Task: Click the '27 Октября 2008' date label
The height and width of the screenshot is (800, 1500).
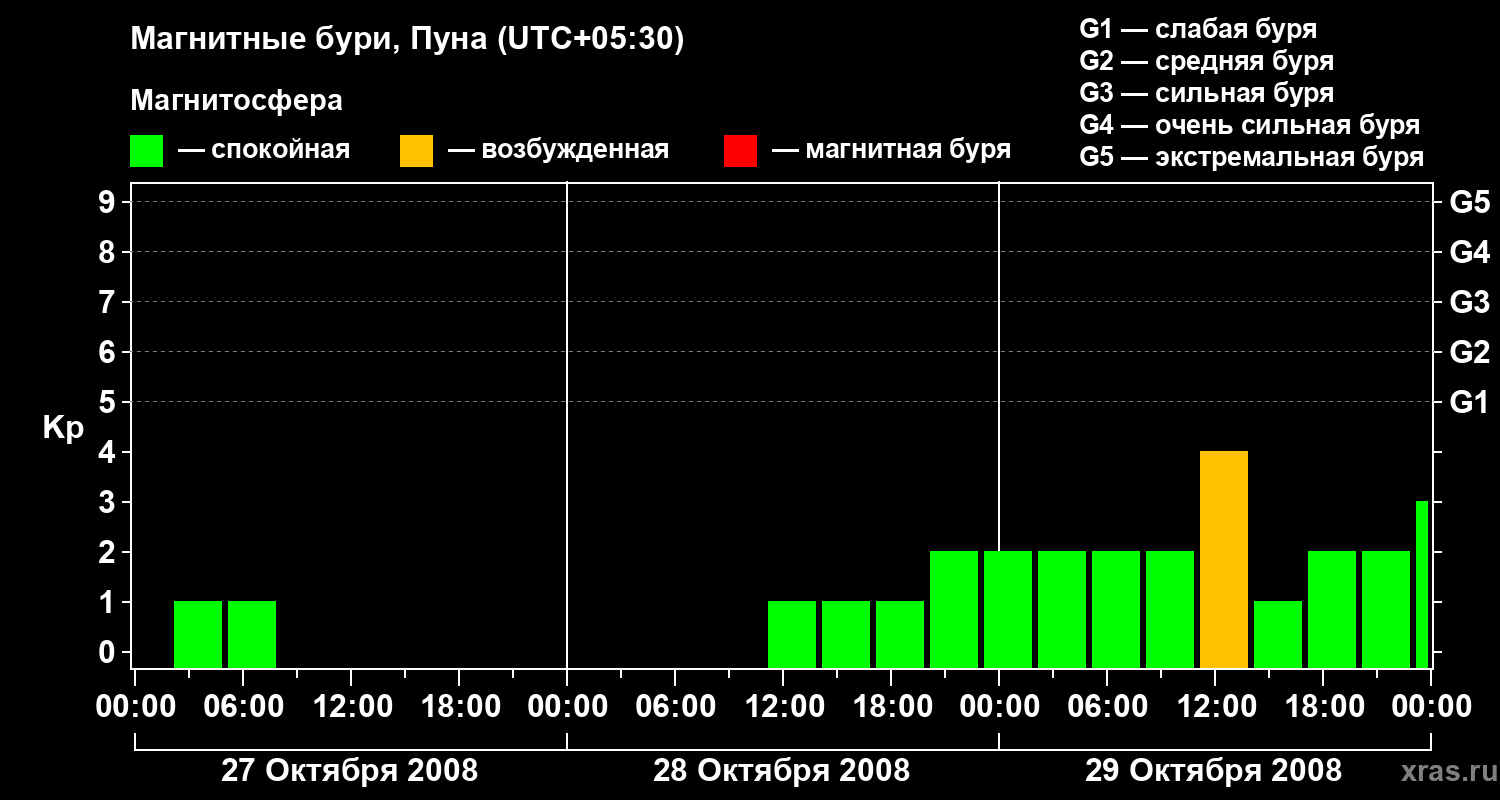Action: point(349,771)
